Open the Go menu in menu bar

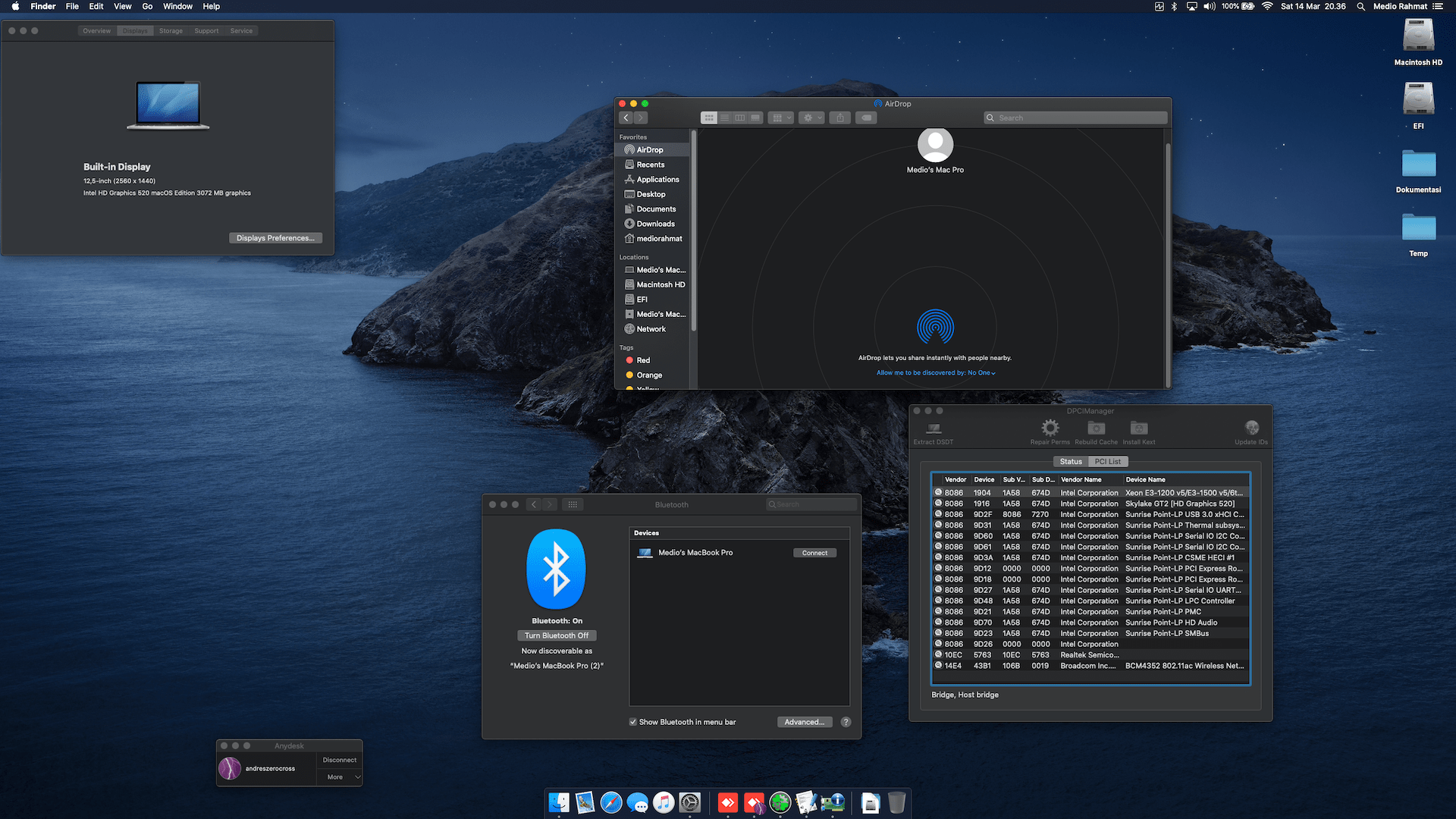(147, 6)
